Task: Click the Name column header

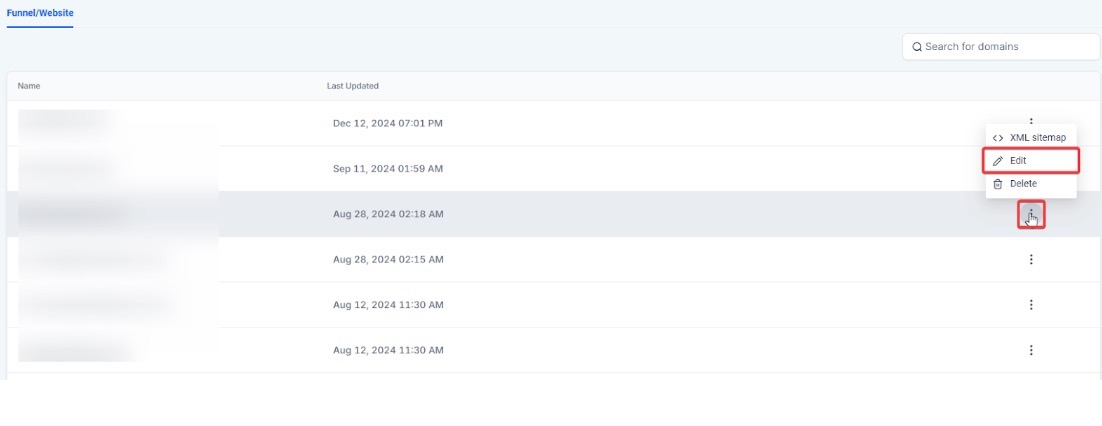Action: point(29,86)
